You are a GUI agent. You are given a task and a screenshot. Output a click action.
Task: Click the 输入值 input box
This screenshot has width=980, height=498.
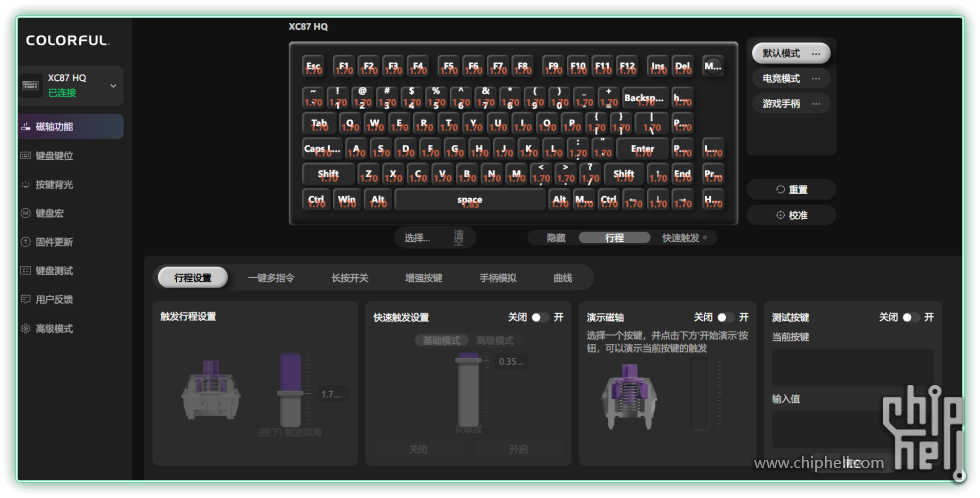pos(852,429)
